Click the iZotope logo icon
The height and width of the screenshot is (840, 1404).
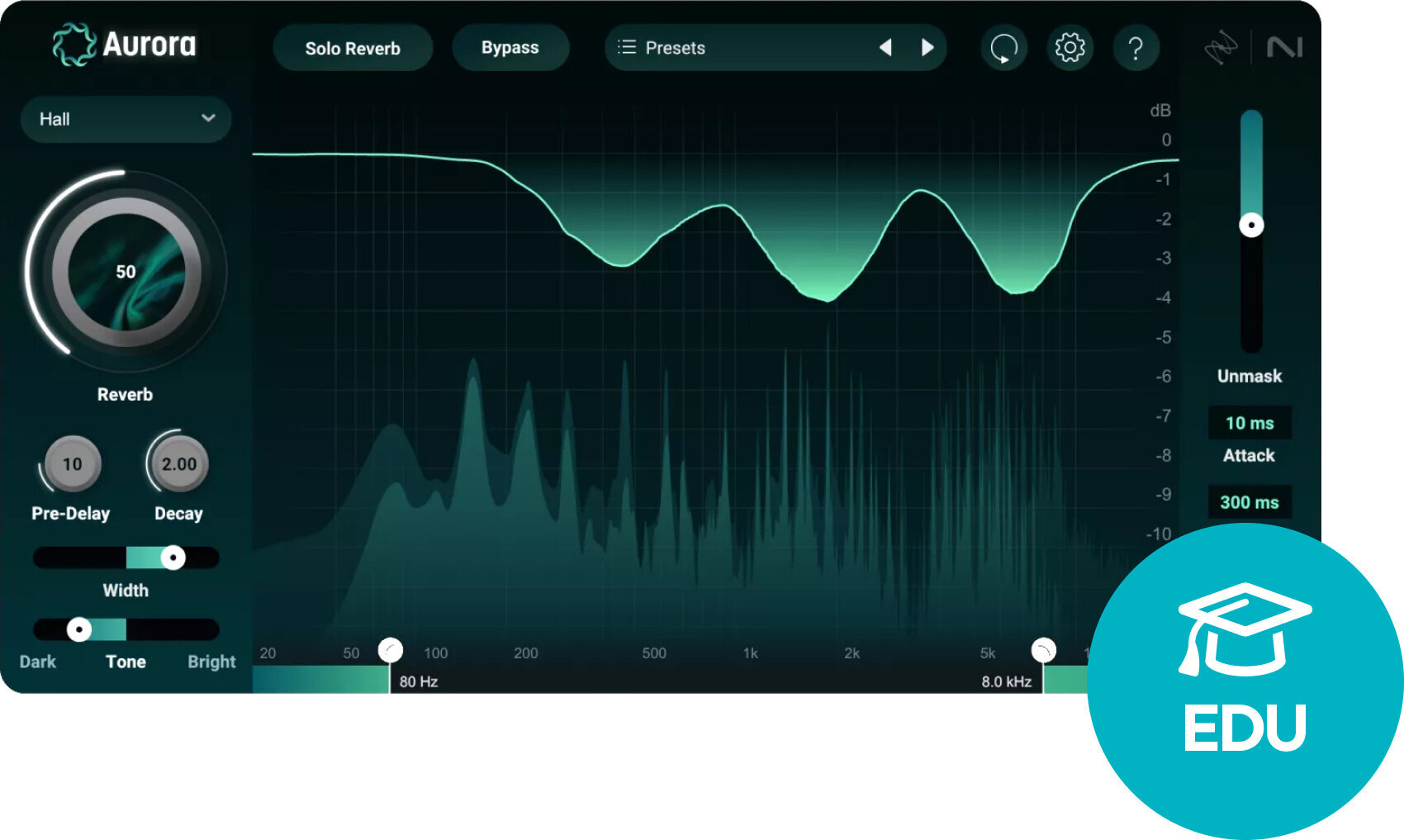(1220, 47)
